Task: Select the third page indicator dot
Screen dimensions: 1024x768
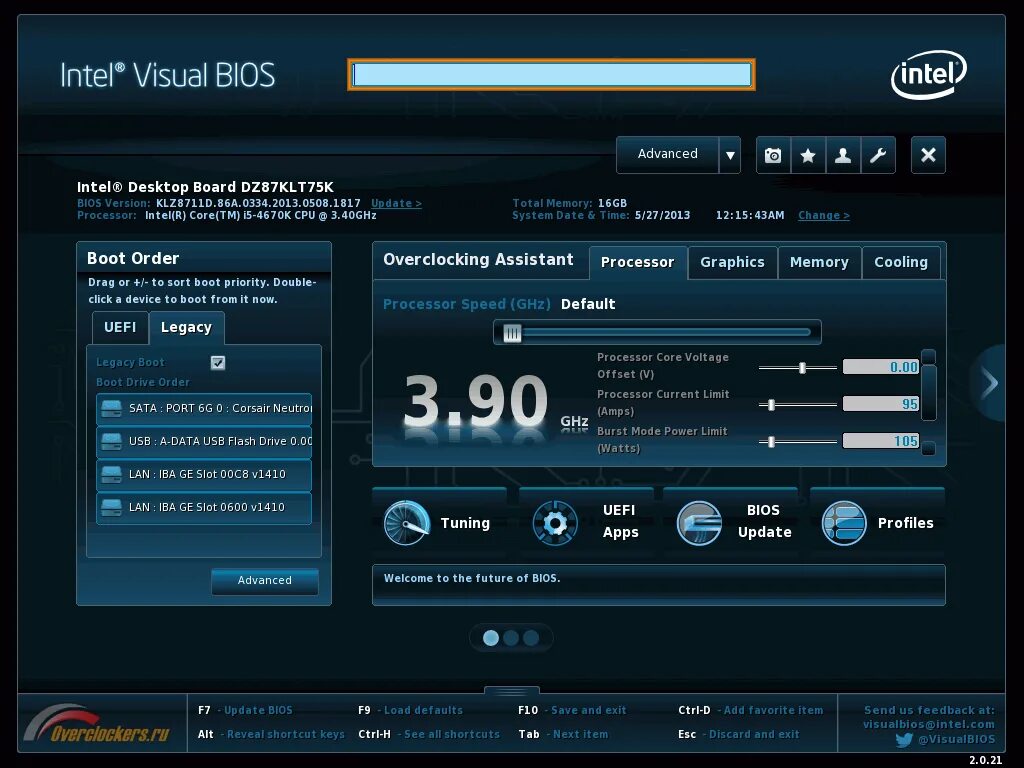Action: [532, 638]
